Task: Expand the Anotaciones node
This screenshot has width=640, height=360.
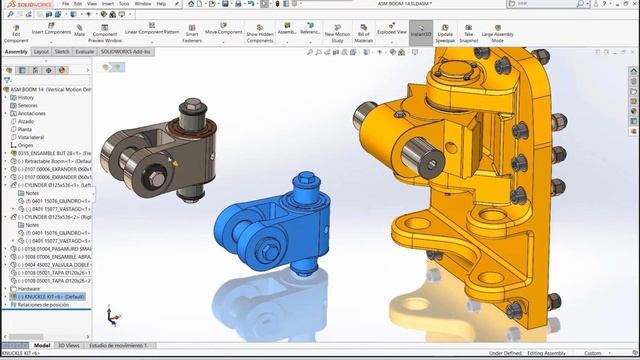Action: coord(6,113)
